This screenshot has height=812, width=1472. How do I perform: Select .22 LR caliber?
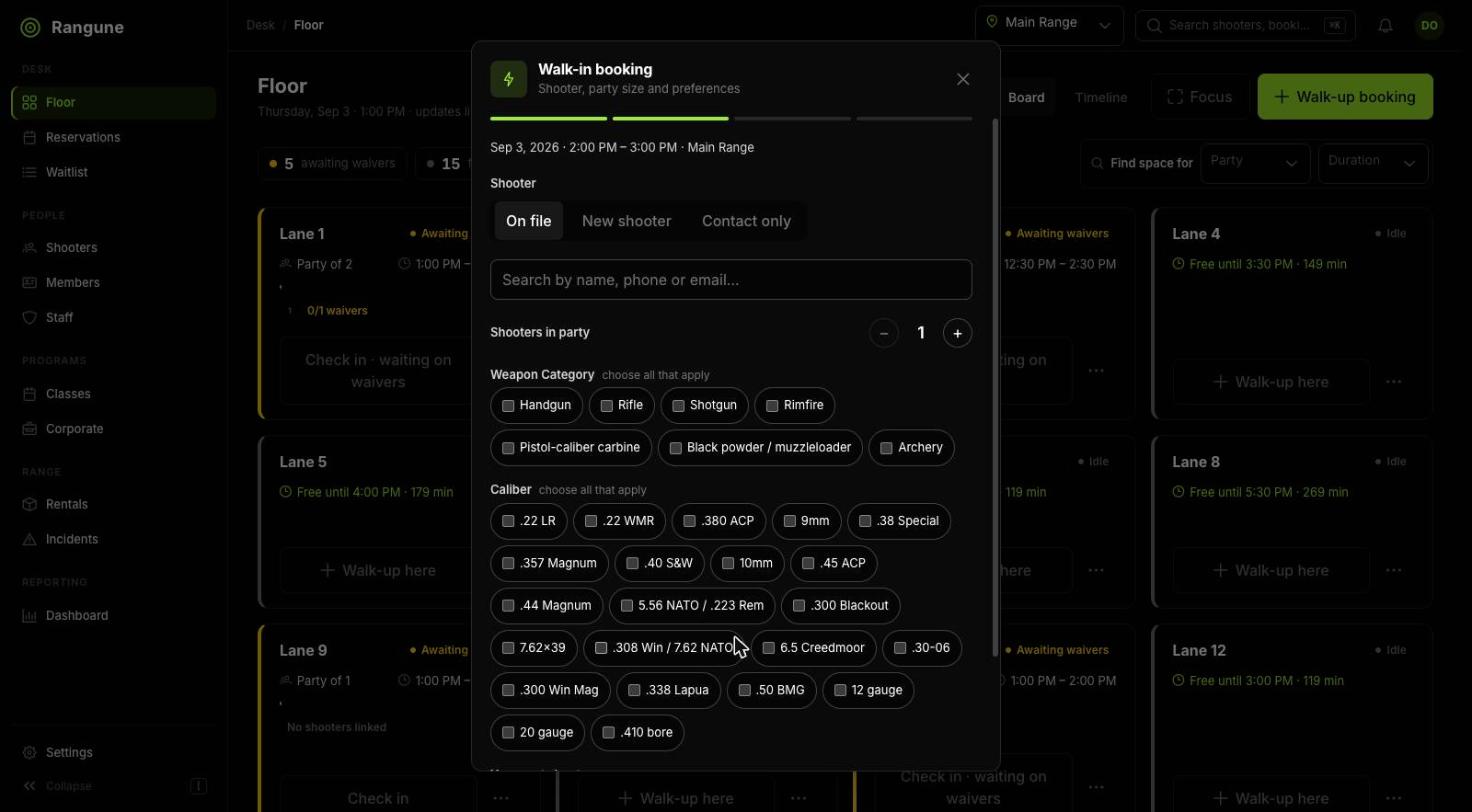[529, 521]
